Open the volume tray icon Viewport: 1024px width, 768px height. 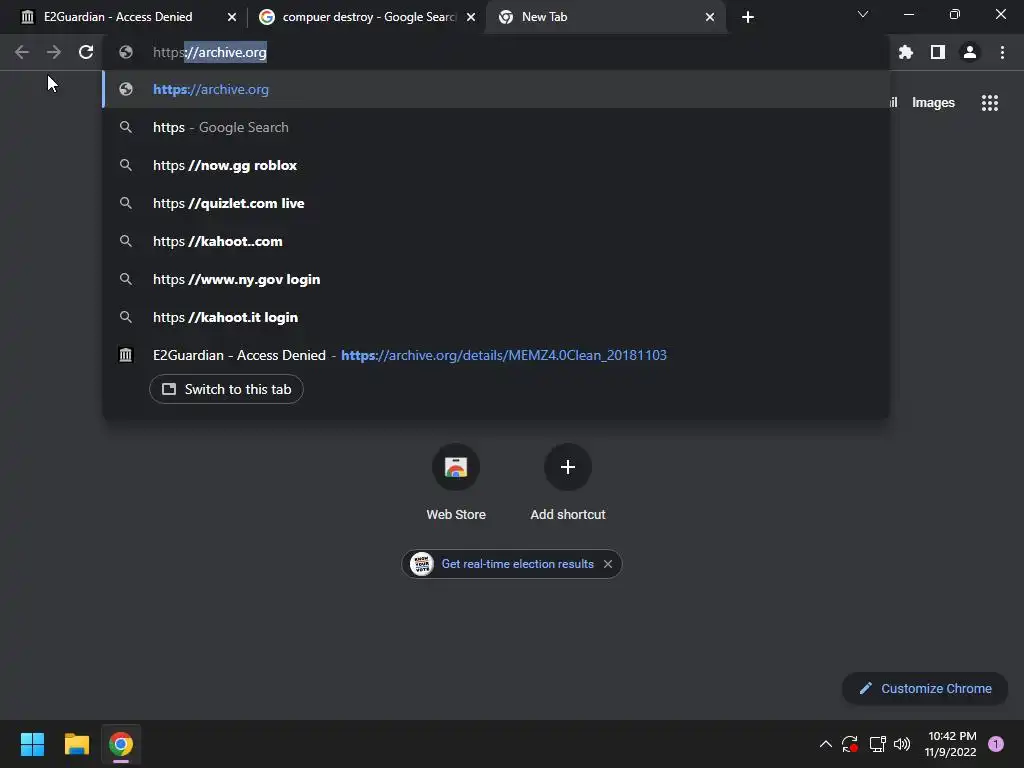point(902,744)
